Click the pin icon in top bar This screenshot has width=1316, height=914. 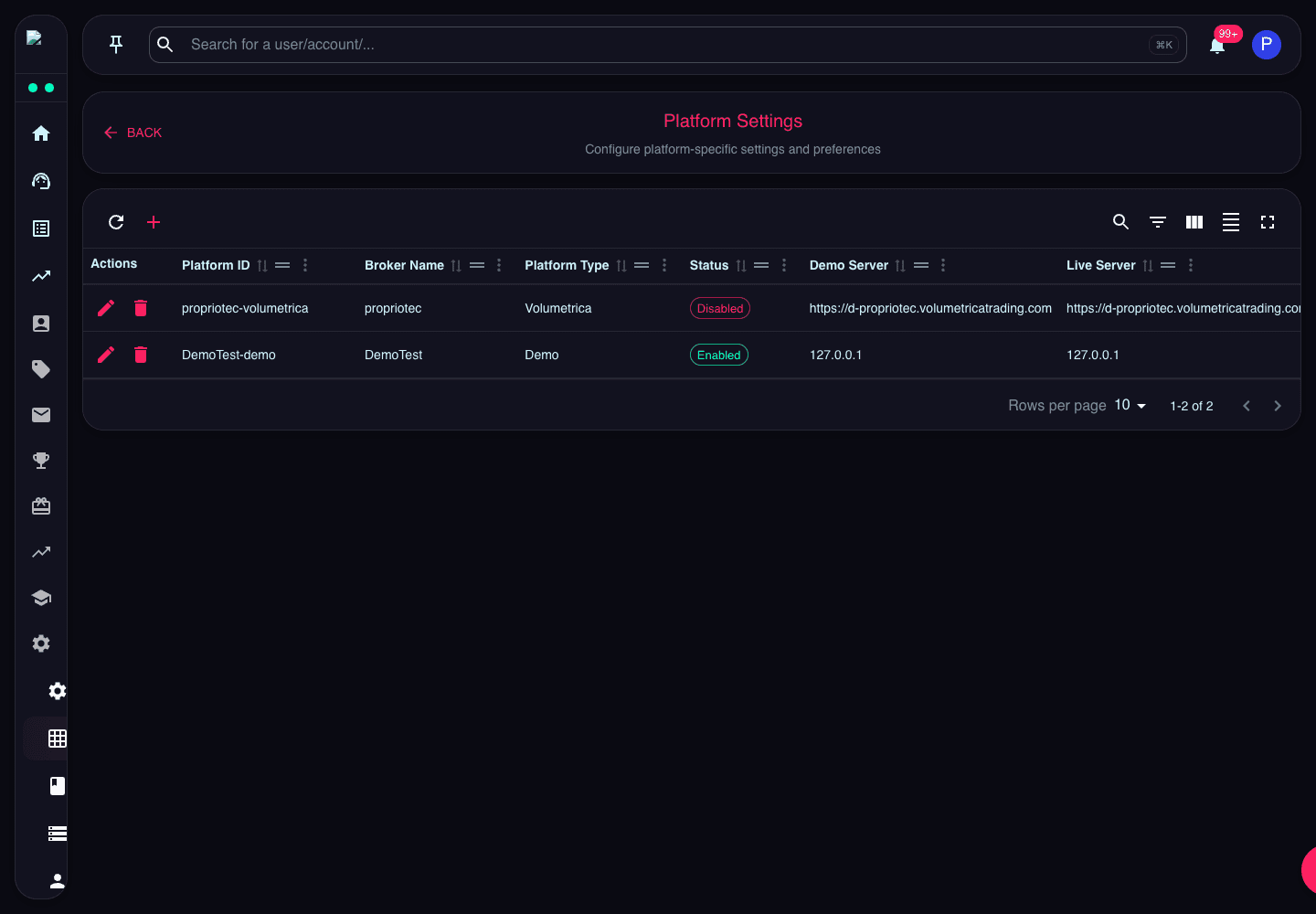point(116,44)
